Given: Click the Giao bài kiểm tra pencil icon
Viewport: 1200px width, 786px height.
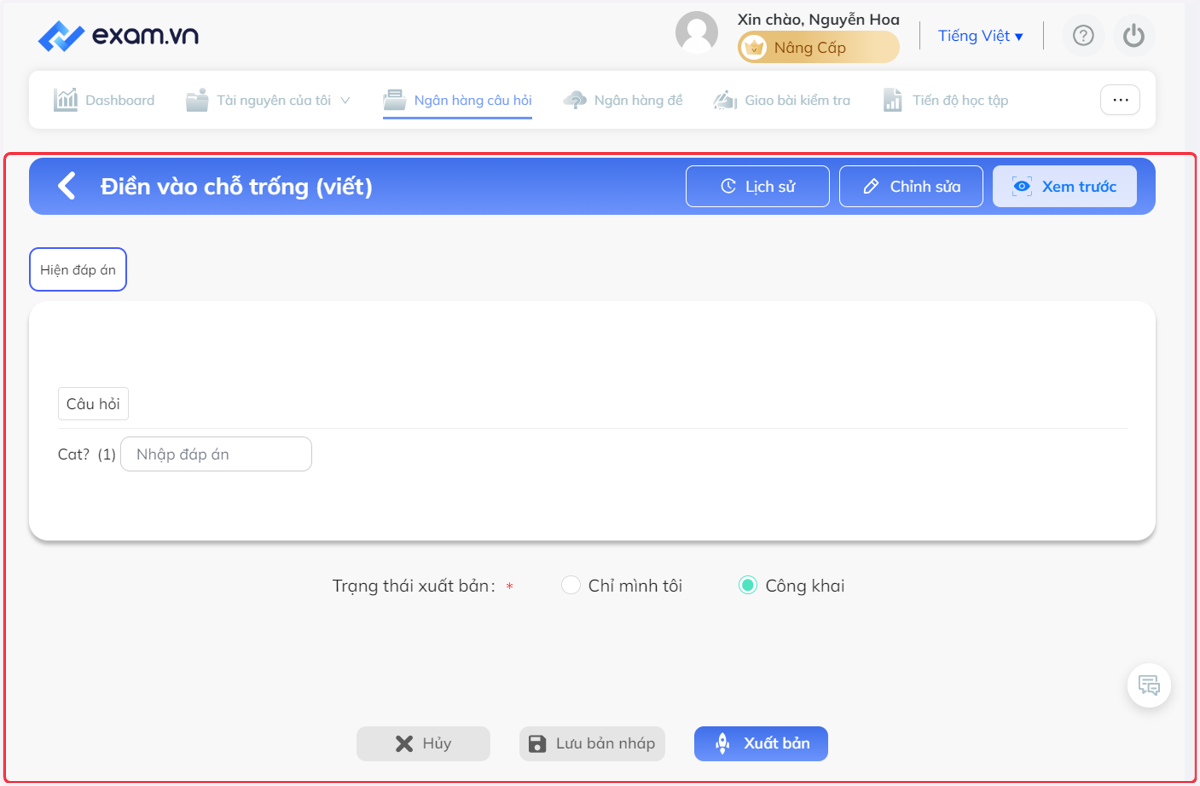Looking at the screenshot, I should pos(725,100).
